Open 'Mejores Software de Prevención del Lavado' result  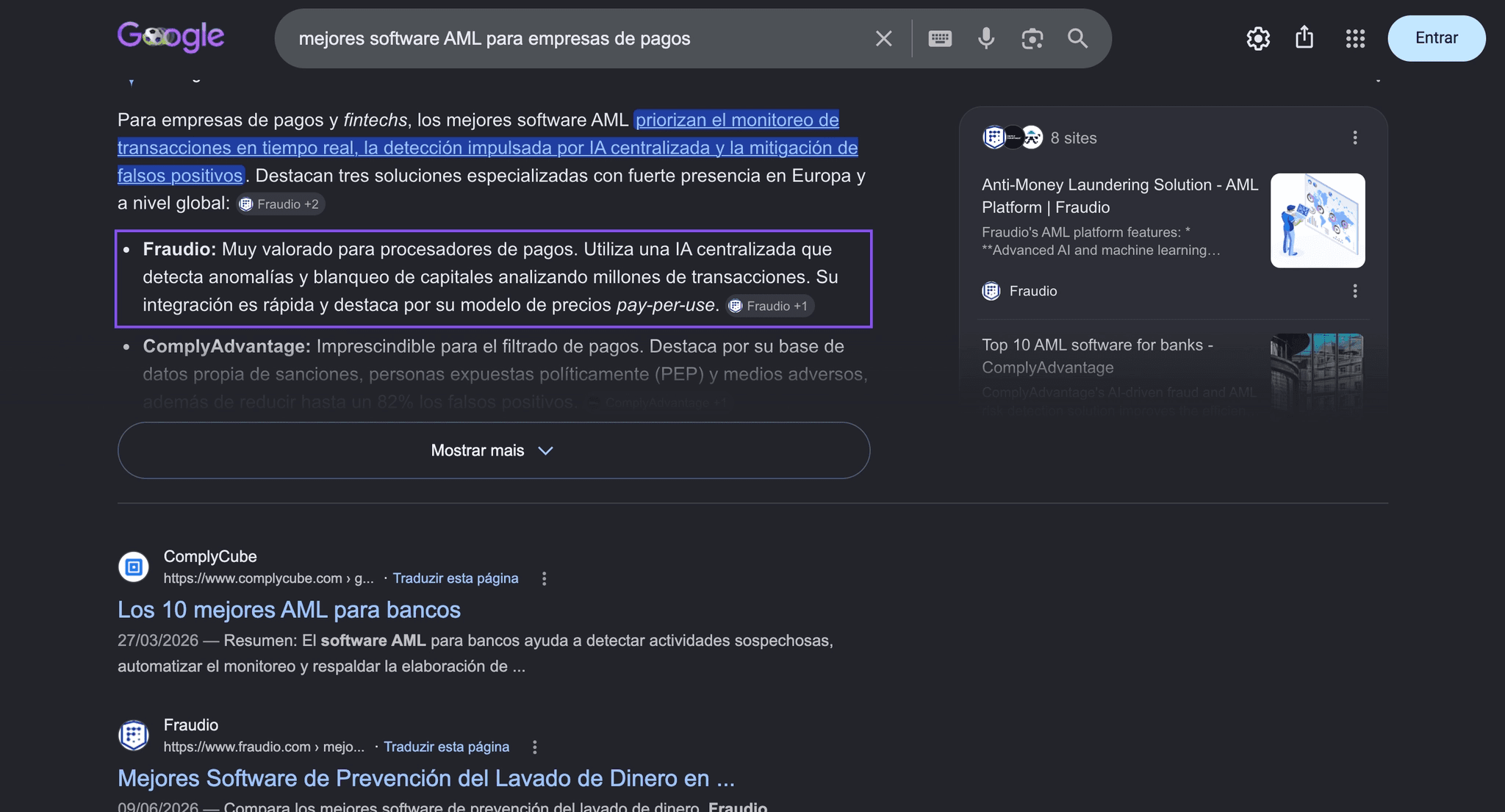(x=426, y=778)
